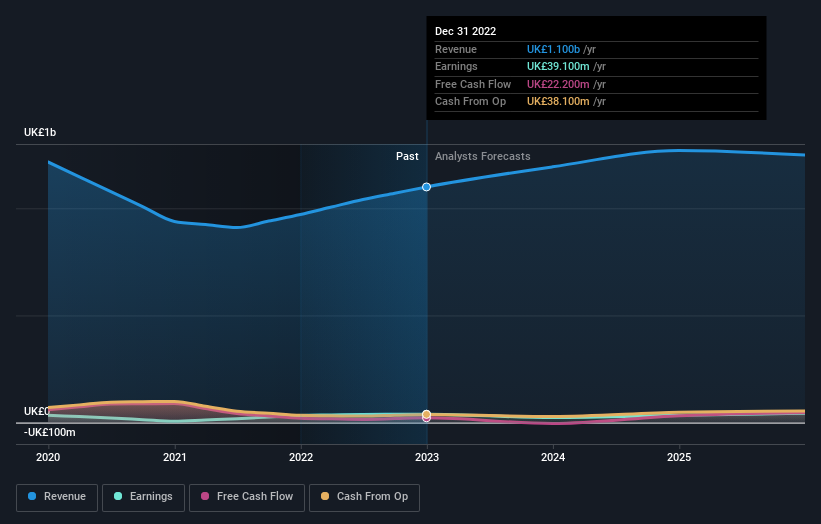Click the 2025 x-axis label
The image size is (821, 524).
tap(679, 457)
